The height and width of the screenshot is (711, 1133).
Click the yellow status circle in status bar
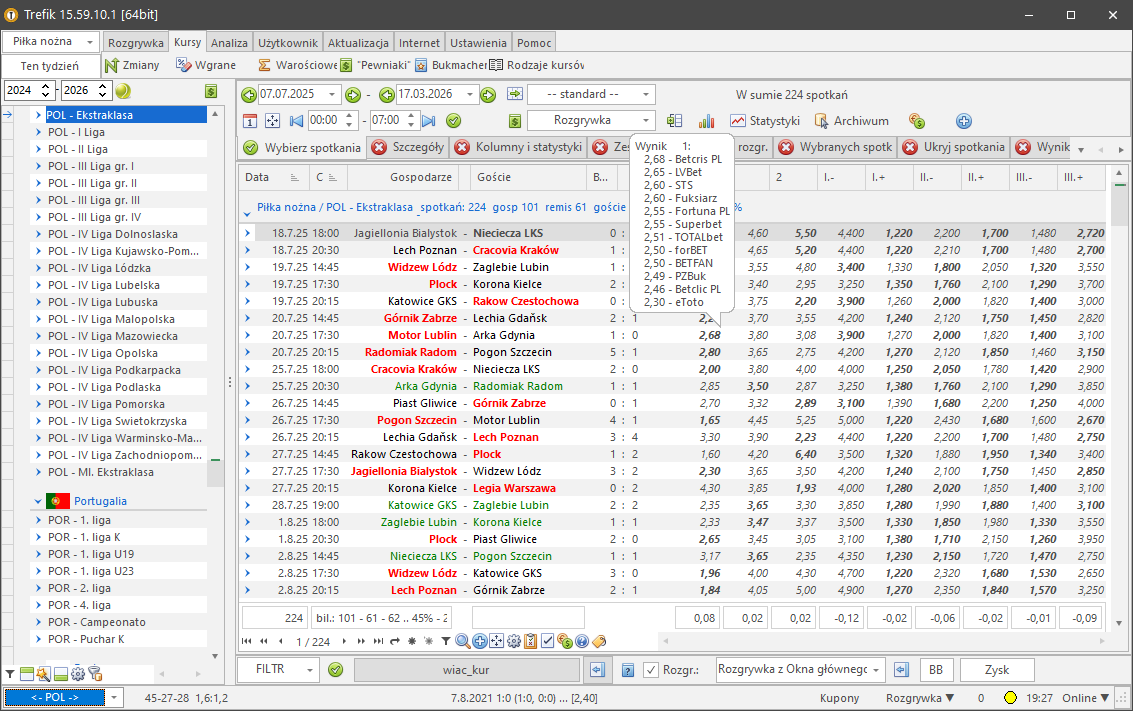[x=1011, y=698]
